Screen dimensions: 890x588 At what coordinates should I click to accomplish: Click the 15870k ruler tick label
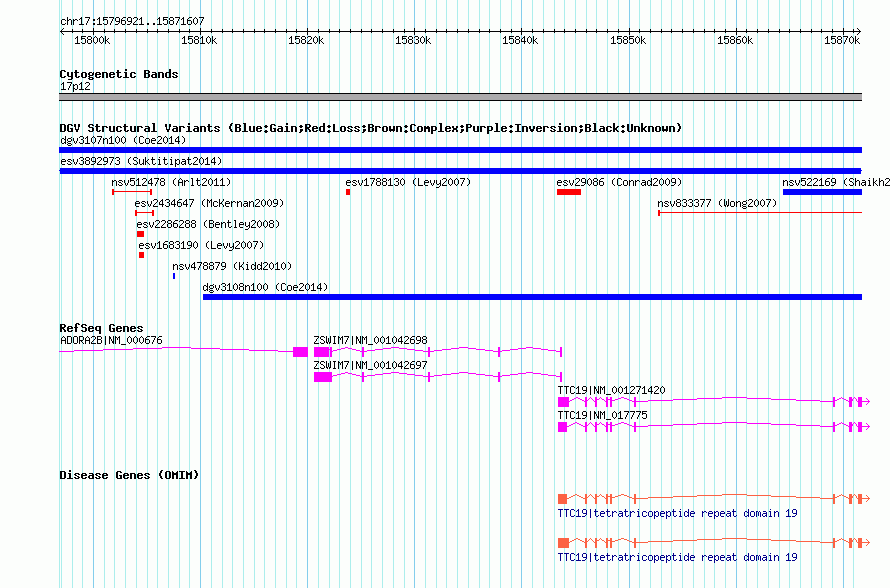click(x=842, y=40)
